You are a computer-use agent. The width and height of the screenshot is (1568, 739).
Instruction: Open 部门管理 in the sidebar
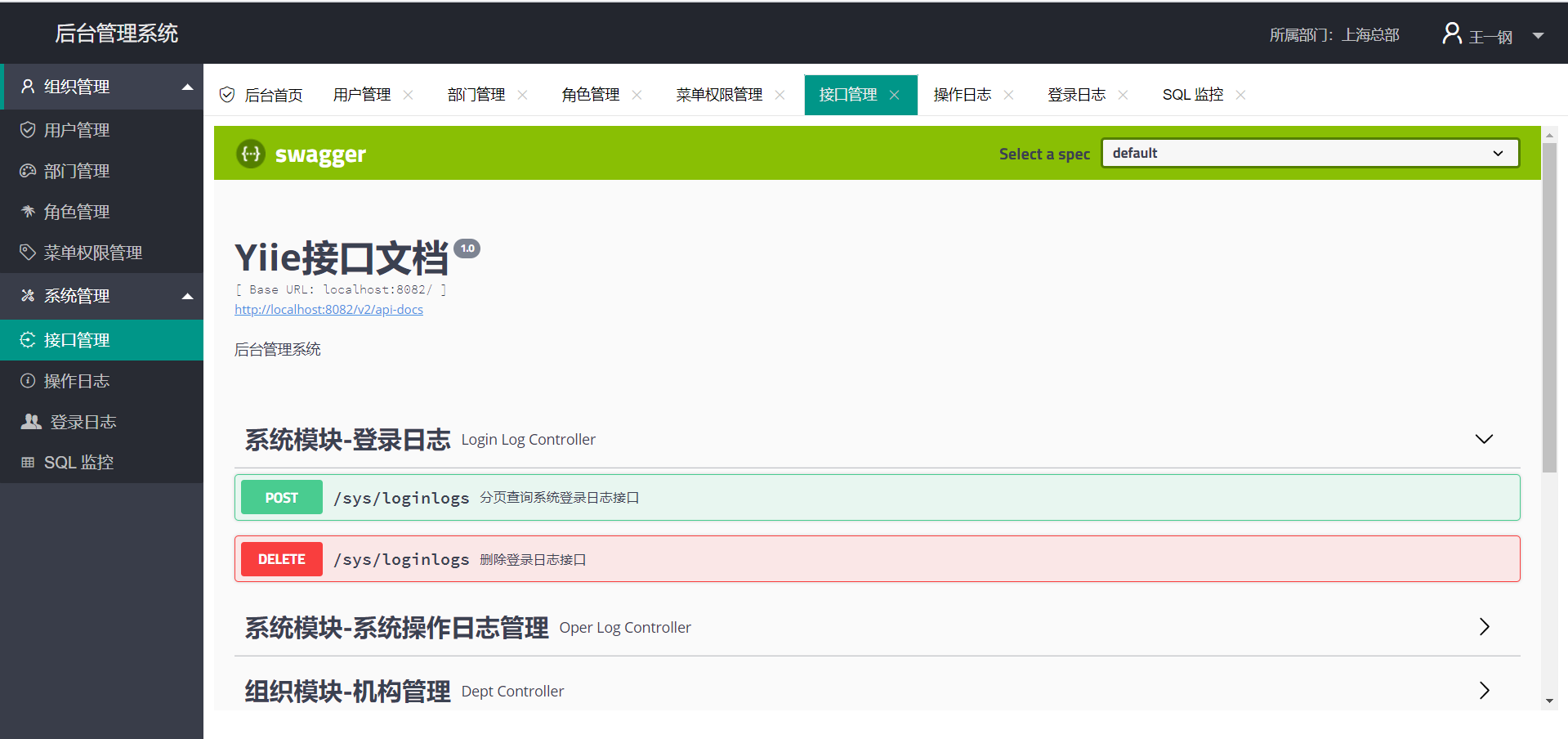tap(101, 171)
